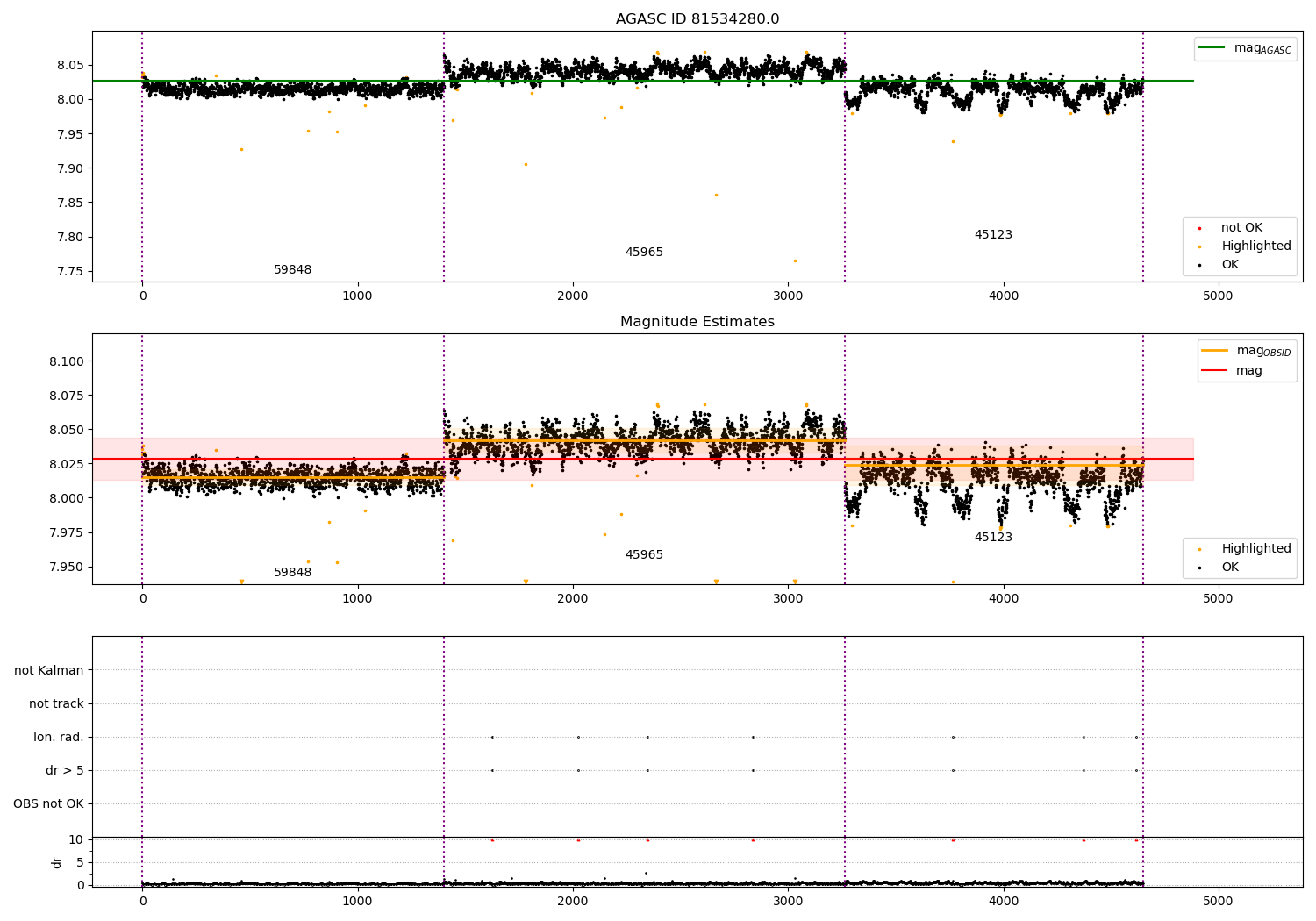Click x-axis tick 2000 under the top plot

tap(573, 296)
